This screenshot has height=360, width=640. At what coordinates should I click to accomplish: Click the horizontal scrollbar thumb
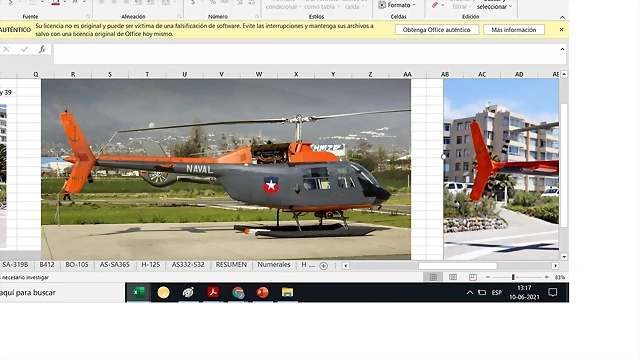point(458,266)
